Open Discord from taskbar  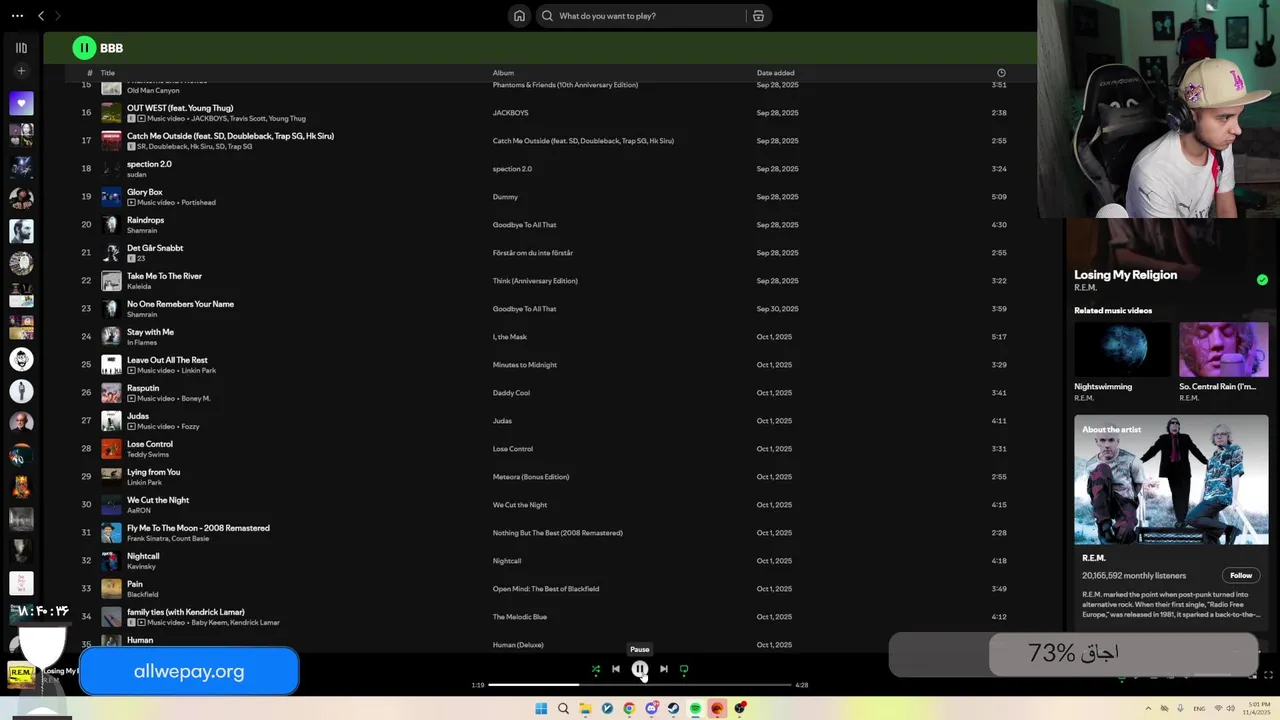coord(651,709)
